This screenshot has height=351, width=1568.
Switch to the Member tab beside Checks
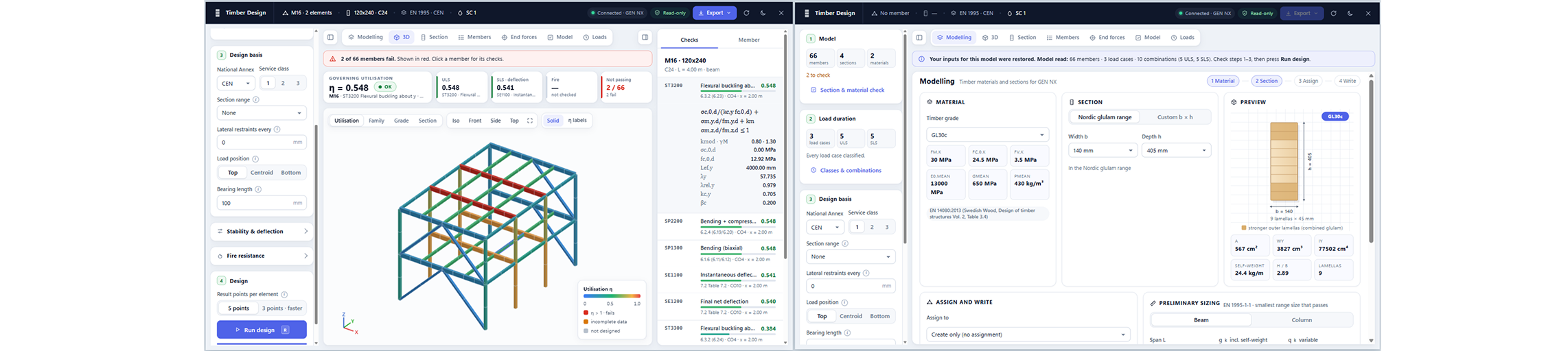tap(749, 40)
